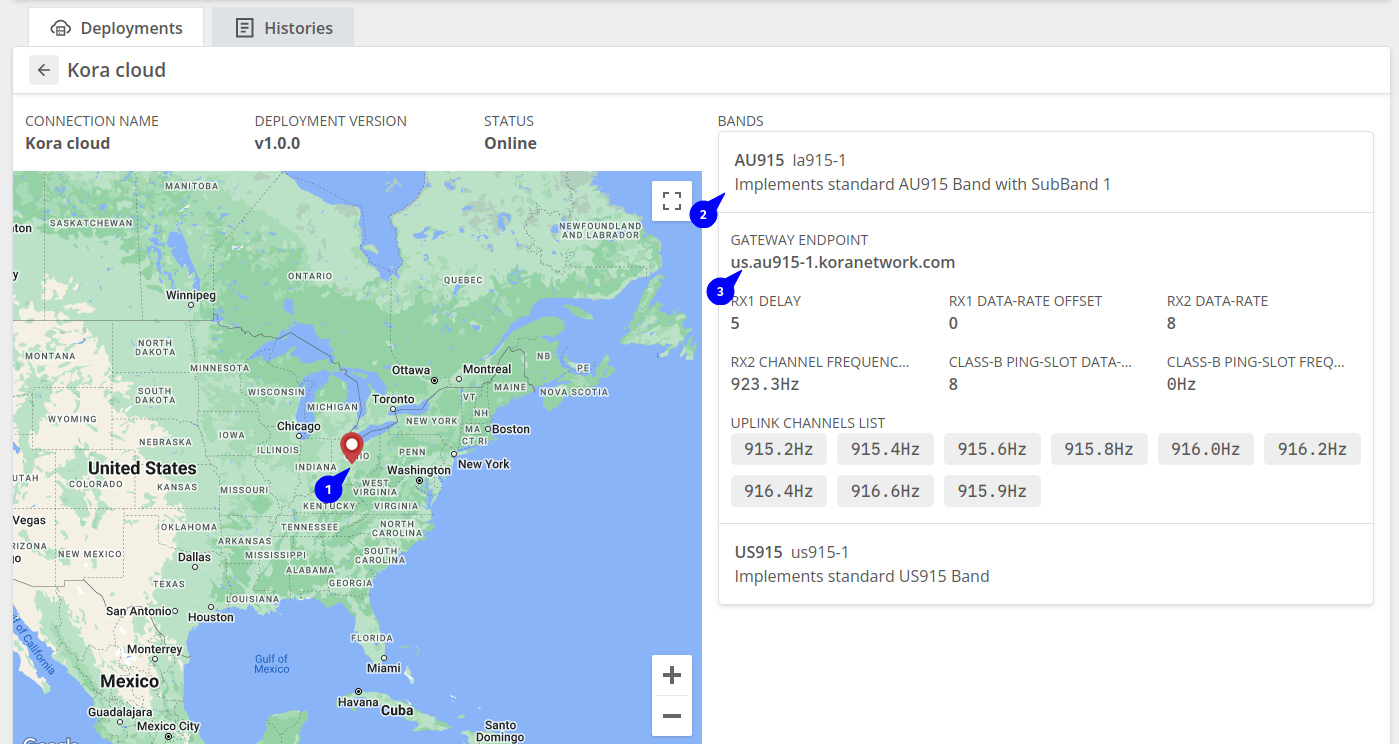Screen dimensions: 1399x744
Task: Zoom in on the map
Action: tap(672, 675)
